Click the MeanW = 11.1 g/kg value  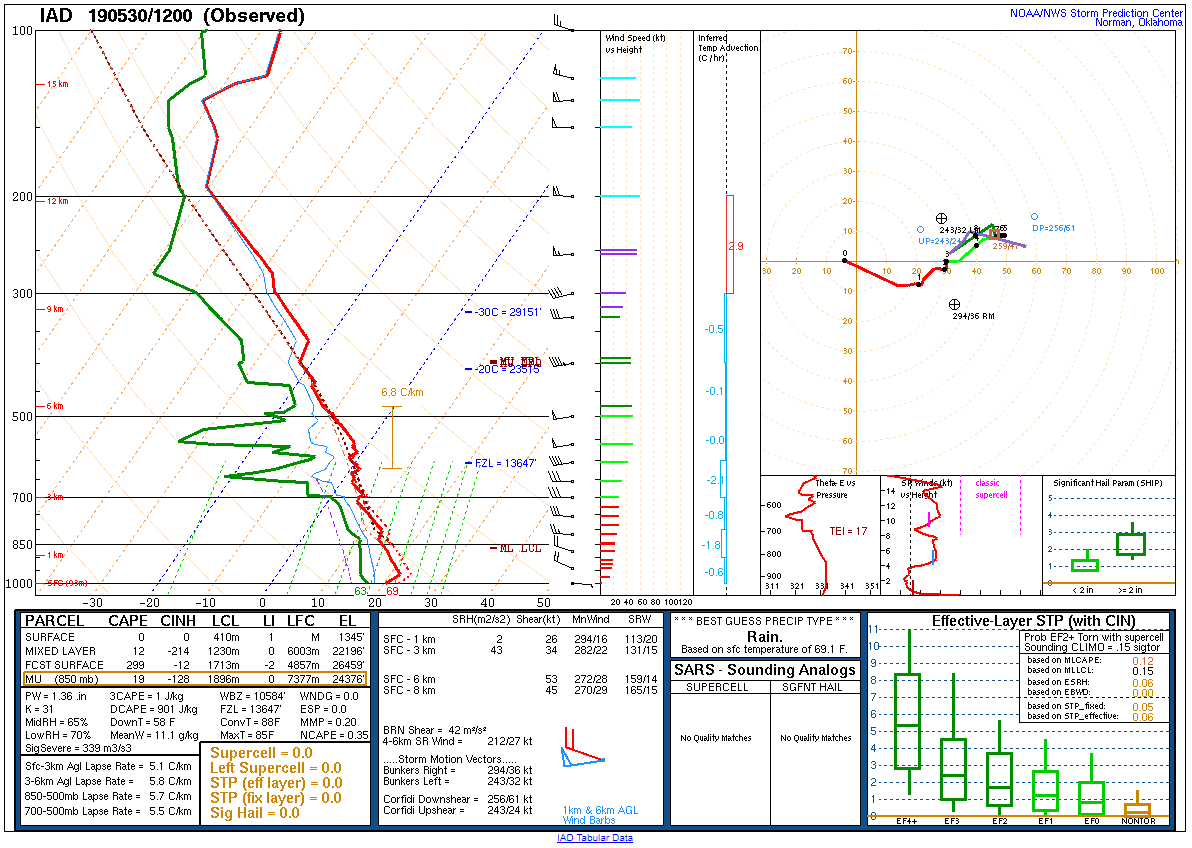point(154,735)
